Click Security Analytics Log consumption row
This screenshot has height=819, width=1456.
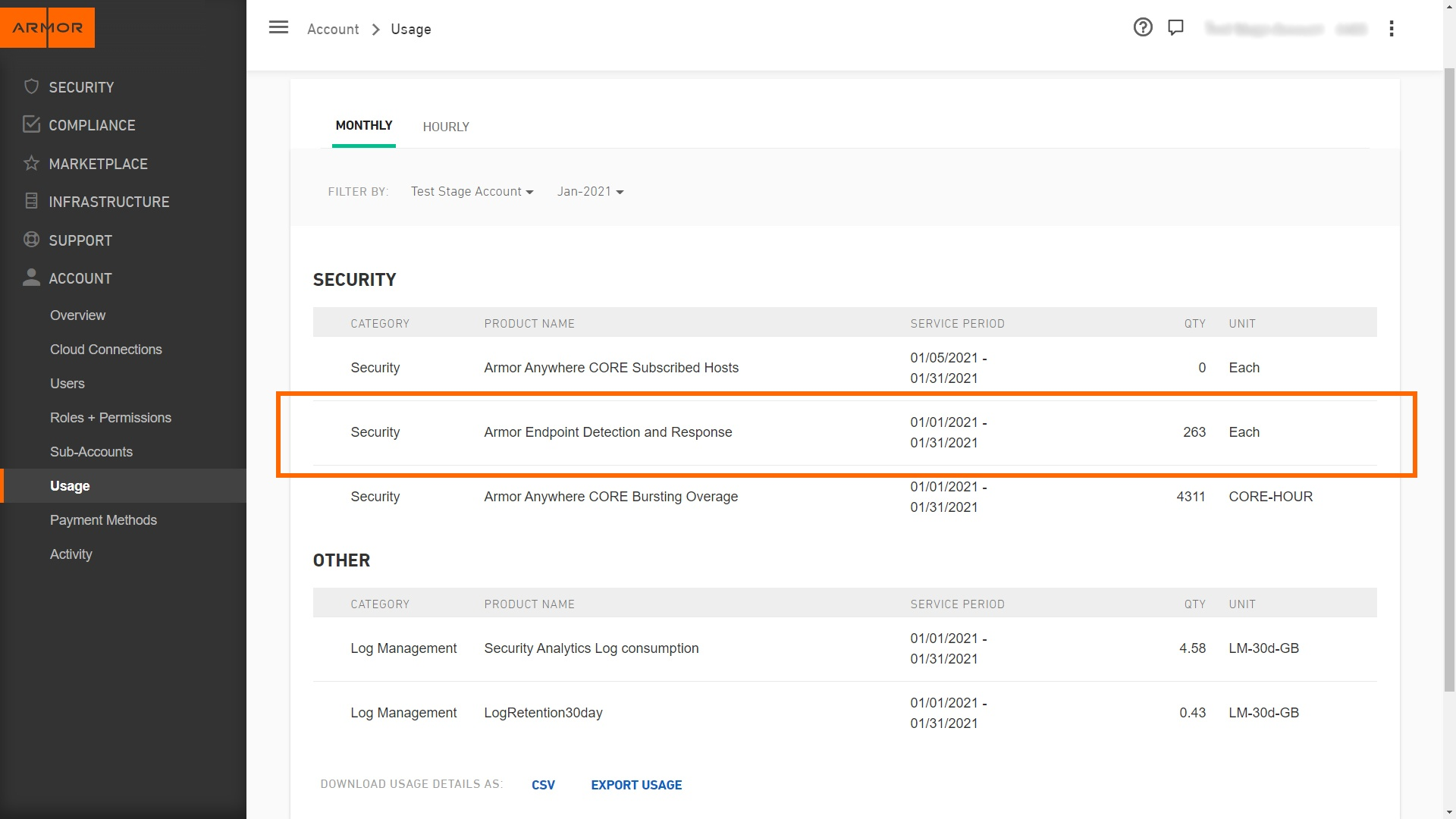(x=845, y=649)
